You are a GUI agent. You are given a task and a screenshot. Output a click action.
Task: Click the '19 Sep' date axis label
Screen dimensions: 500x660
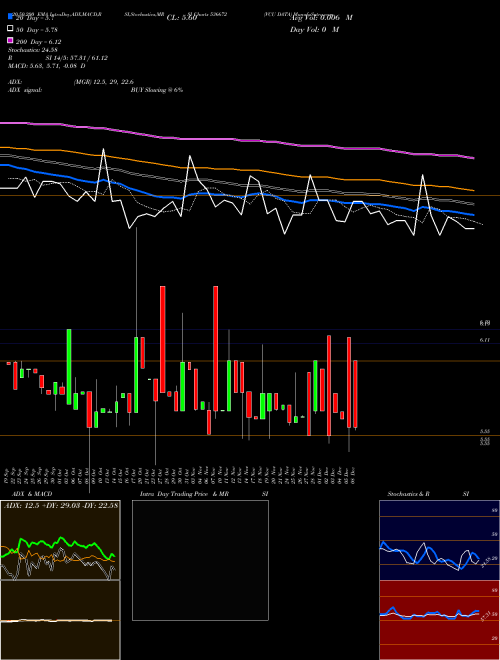click(x=8, y=475)
